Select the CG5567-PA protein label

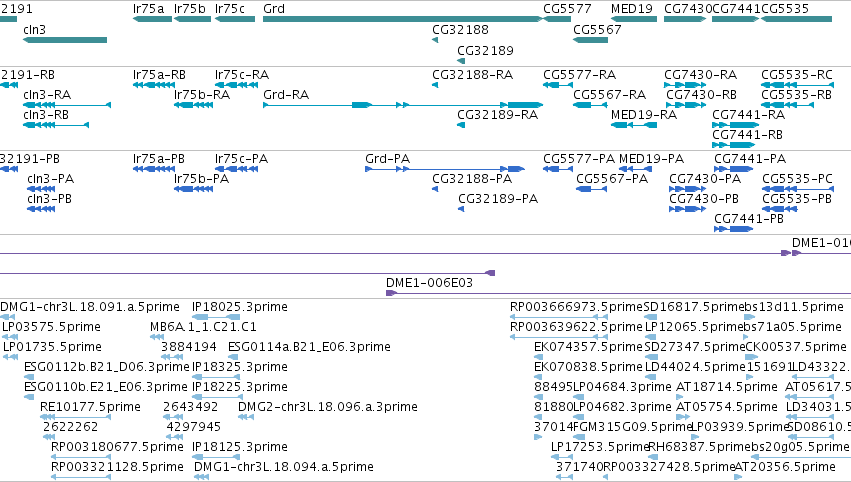point(612,179)
